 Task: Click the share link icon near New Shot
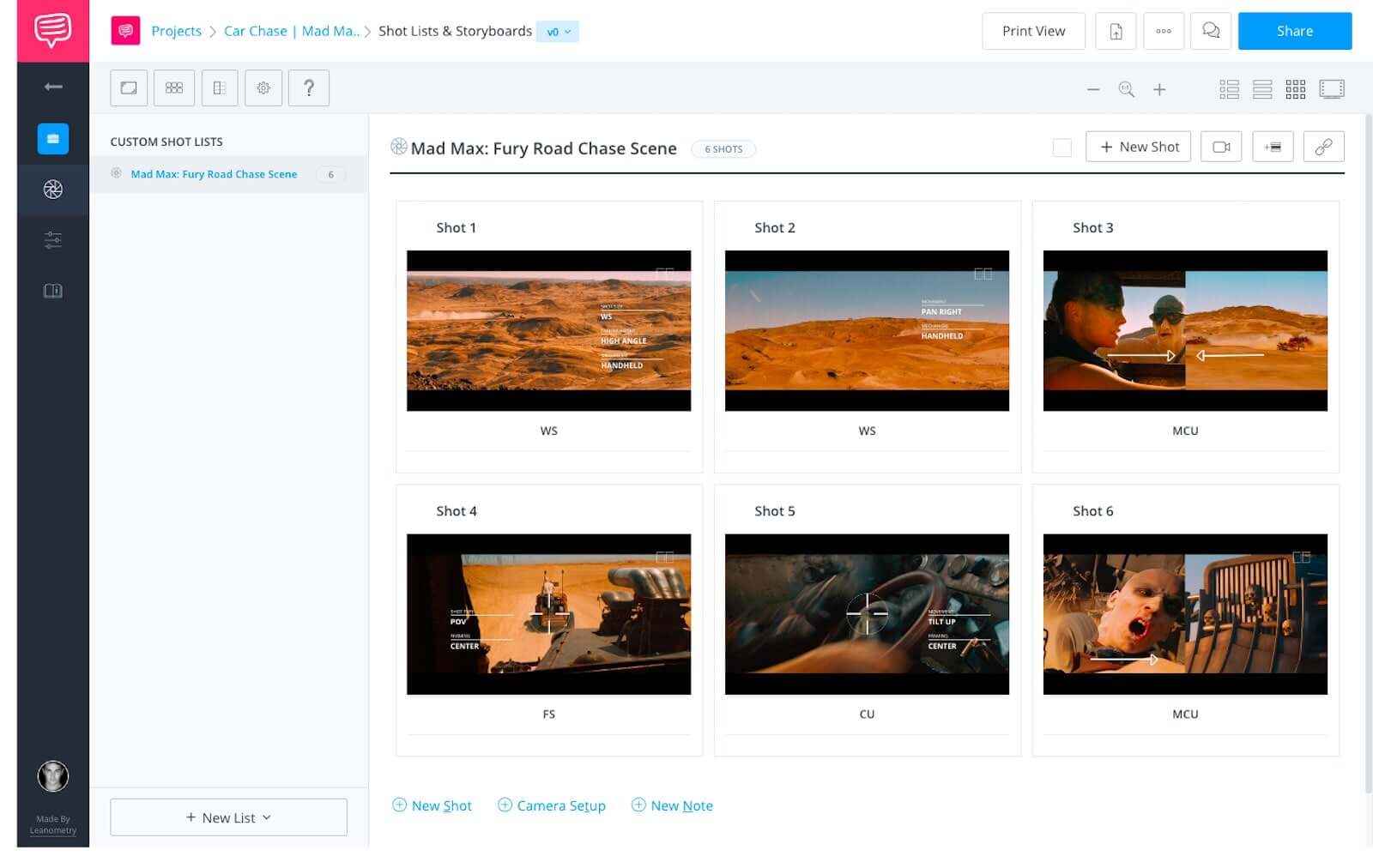1323,146
